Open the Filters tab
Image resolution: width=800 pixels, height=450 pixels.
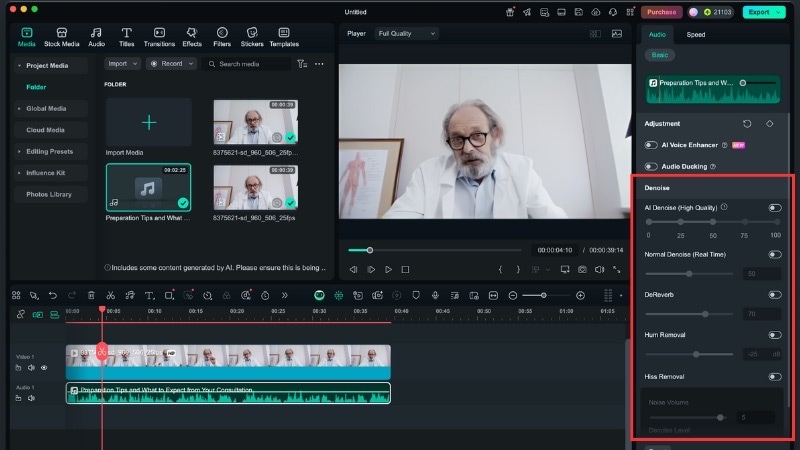(x=222, y=37)
